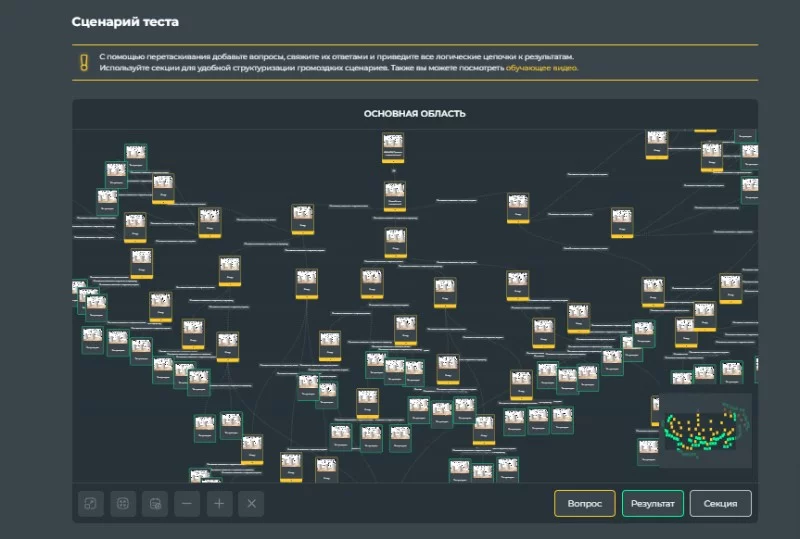Image resolution: width=800 pixels, height=539 pixels.
Task: Add a section with Секция button
Action: pyautogui.click(x=720, y=504)
